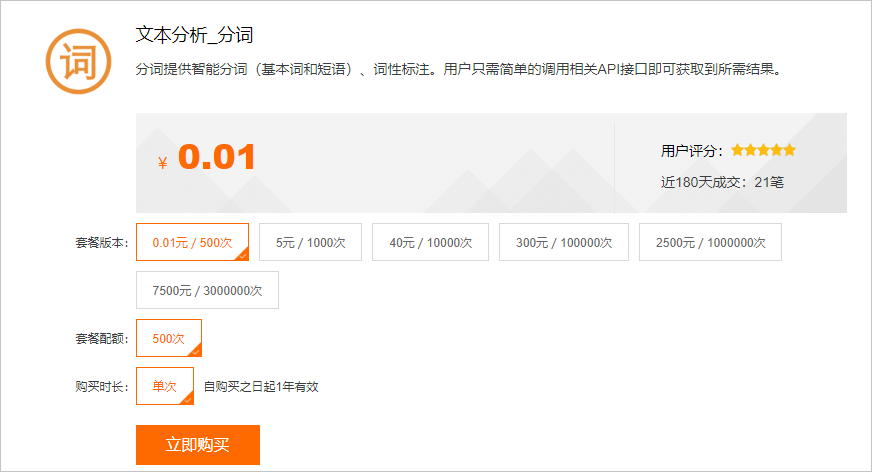Viewport: 872px width, 472px height.
Task: Select the 单次 purchase duration option
Action: 165,386
